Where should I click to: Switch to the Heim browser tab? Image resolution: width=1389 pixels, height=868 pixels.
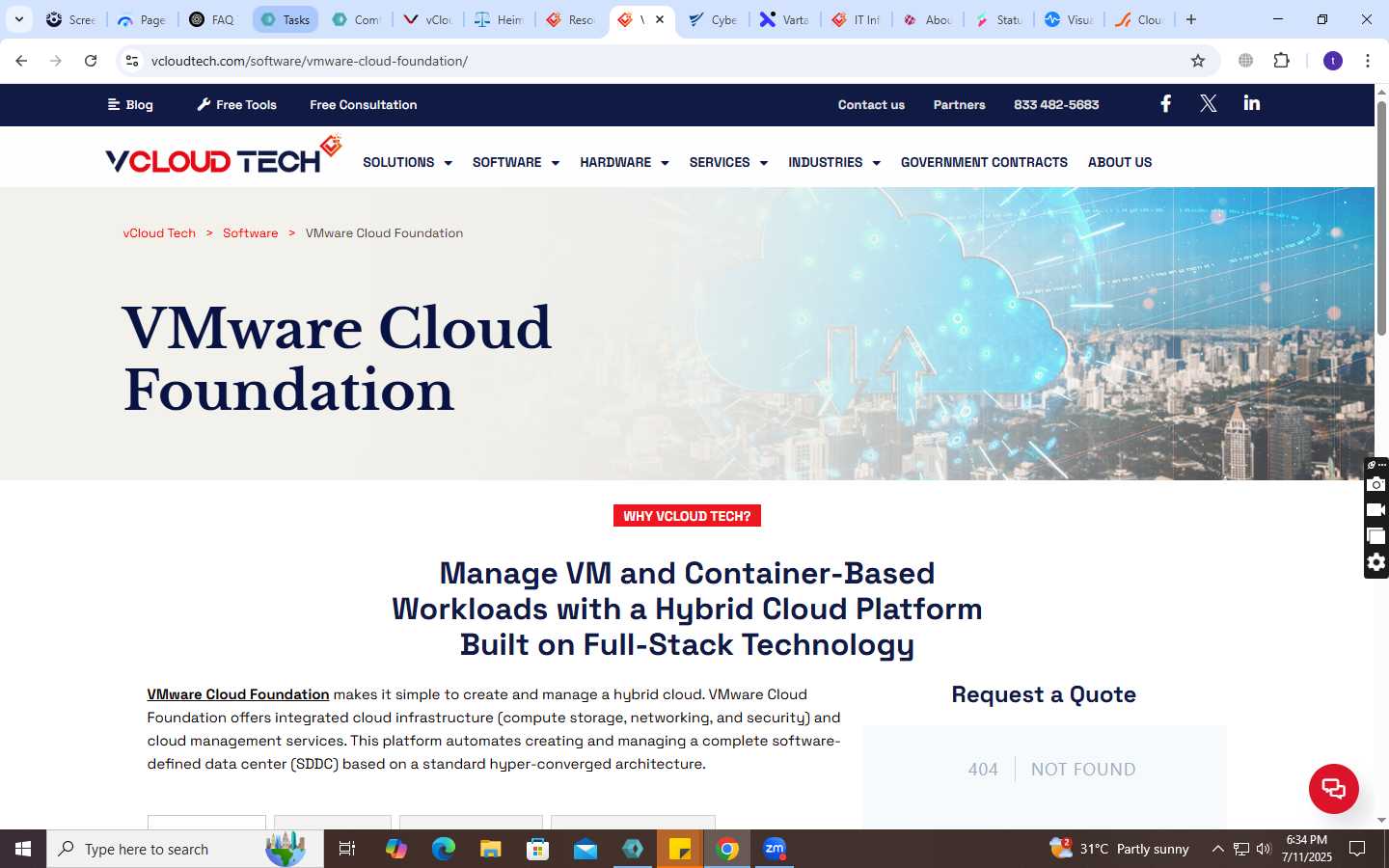(500, 19)
